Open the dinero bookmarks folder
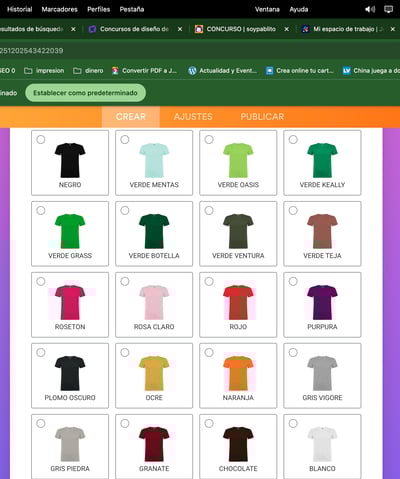This screenshot has height=479, width=400. coord(88,71)
